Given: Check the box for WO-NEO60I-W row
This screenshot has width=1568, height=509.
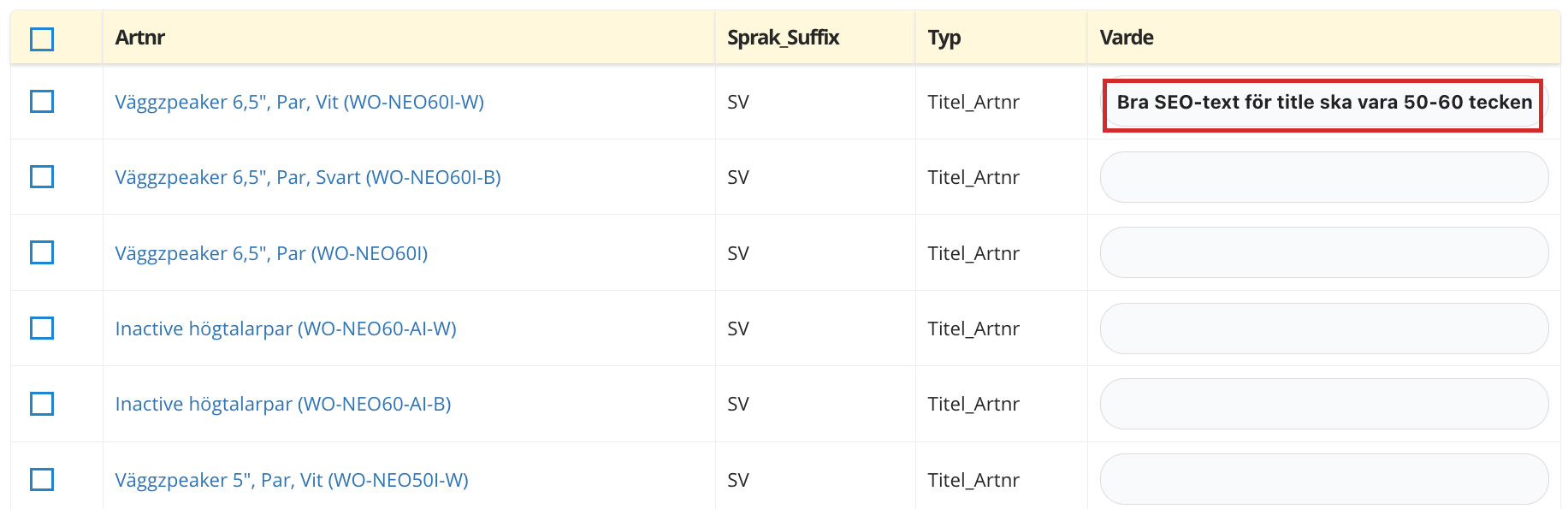Looking at the screenshot, I should click(42, 102).
